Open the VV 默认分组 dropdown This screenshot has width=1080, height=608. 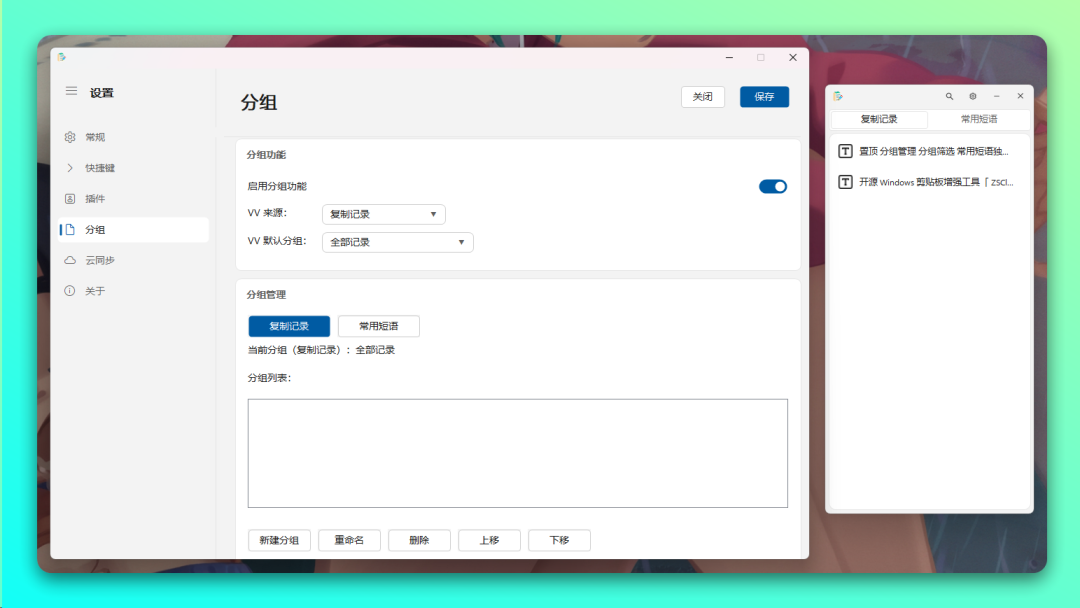coord(397,242)
